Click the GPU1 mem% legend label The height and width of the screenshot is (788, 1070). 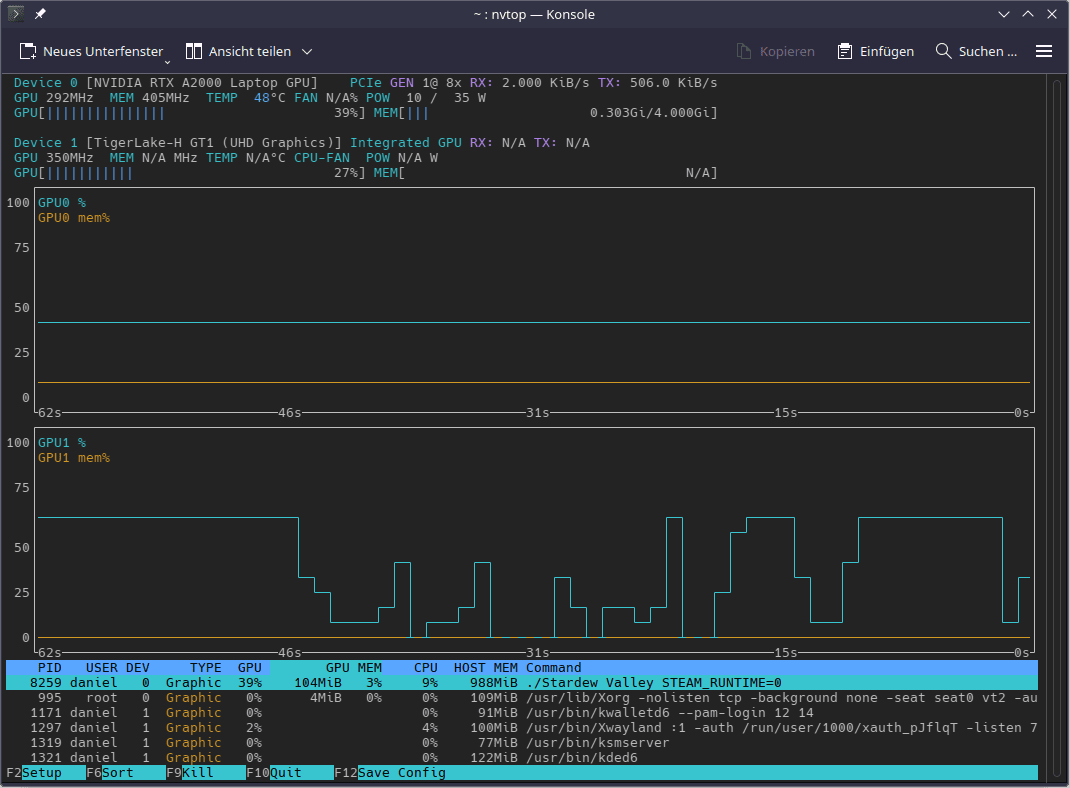coord(74,458)
